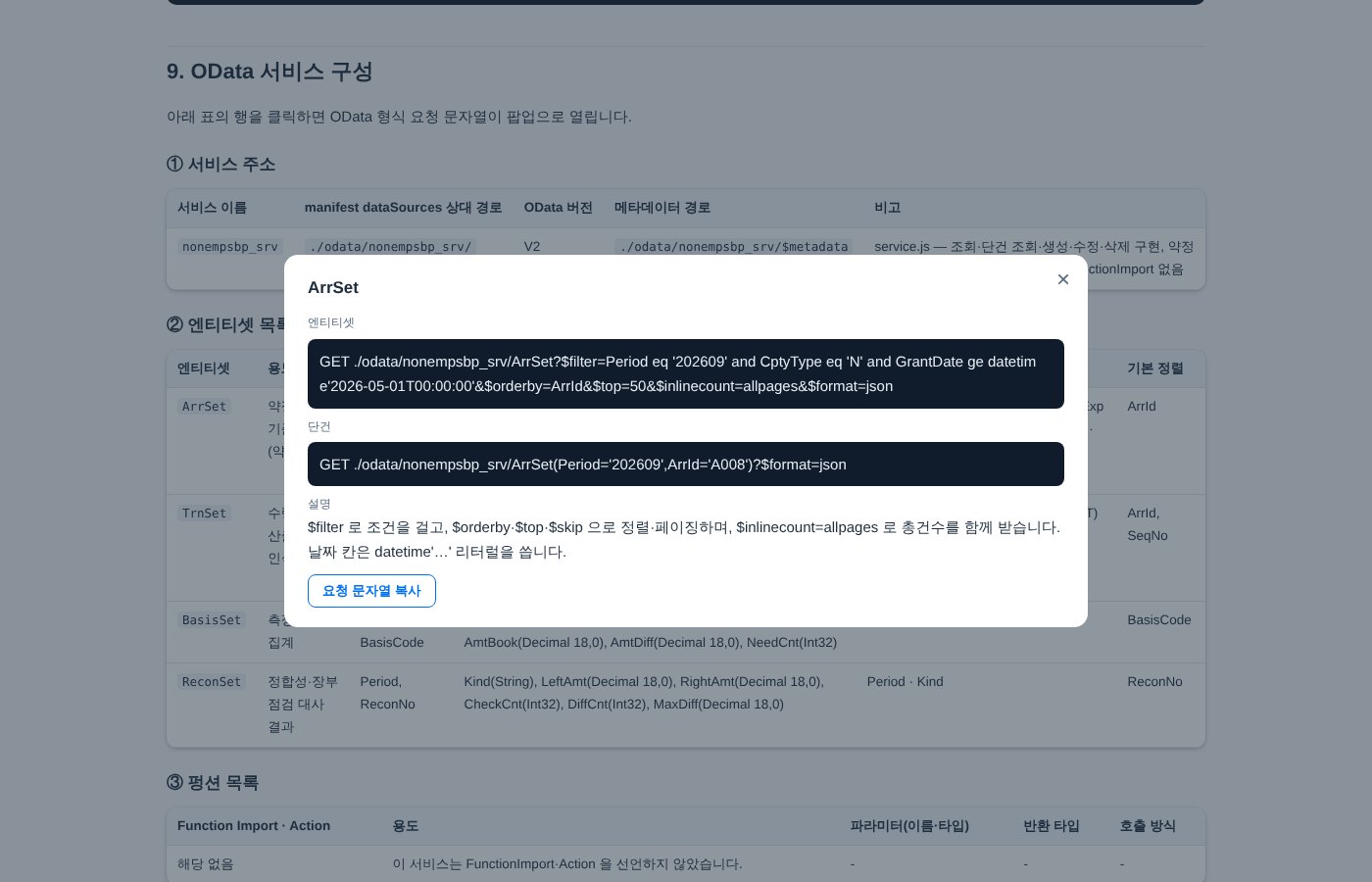
Task: Click the 서비스 이름 column header
Action: pyautogui.click(x=212, y=208)
